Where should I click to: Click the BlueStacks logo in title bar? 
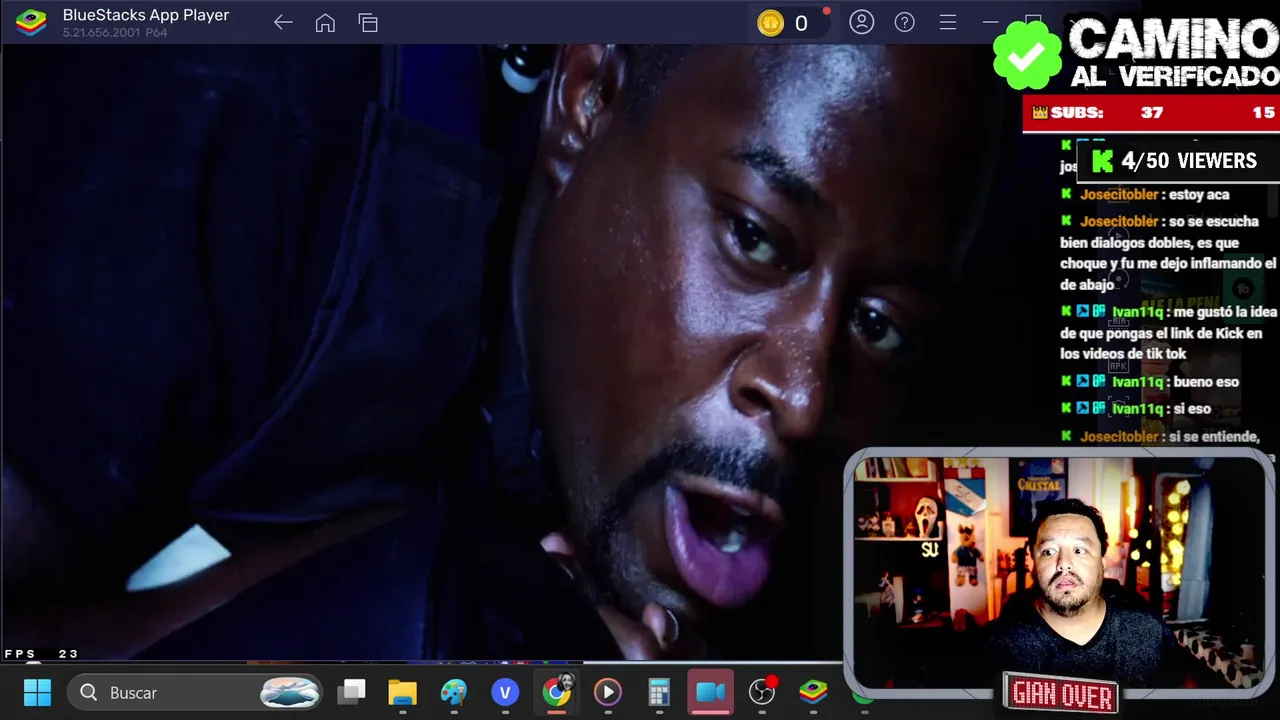point(31,22)
